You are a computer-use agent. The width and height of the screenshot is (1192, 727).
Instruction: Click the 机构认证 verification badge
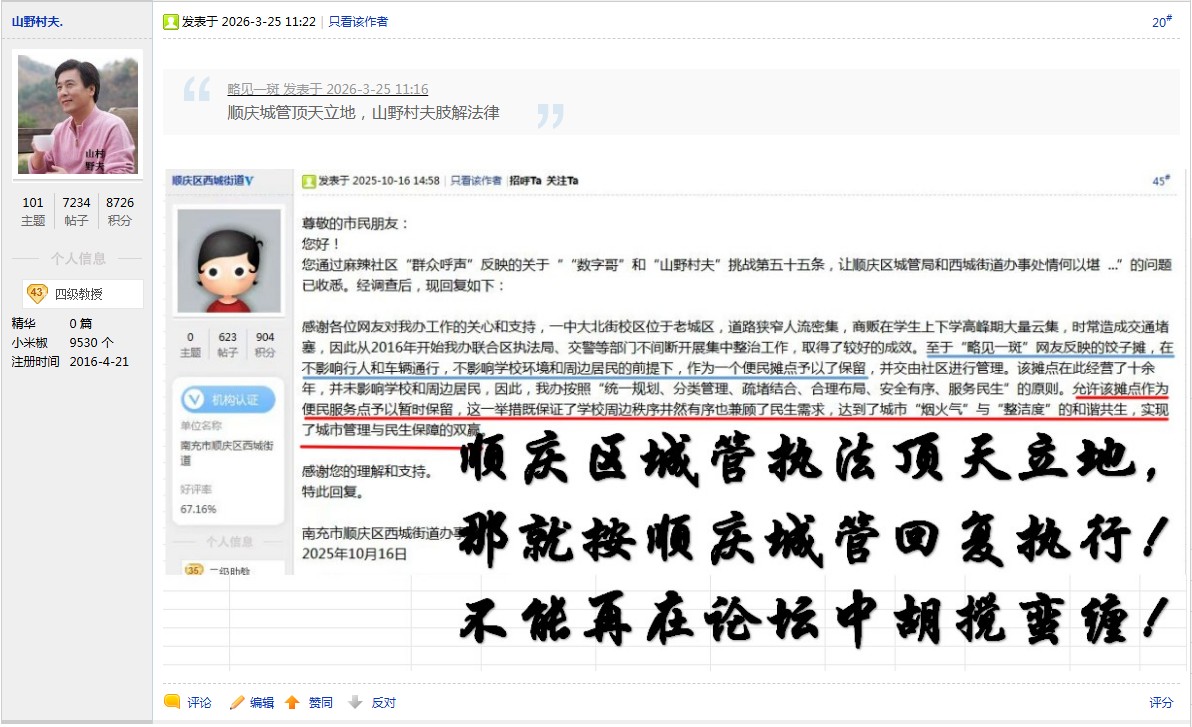point(228,399)
